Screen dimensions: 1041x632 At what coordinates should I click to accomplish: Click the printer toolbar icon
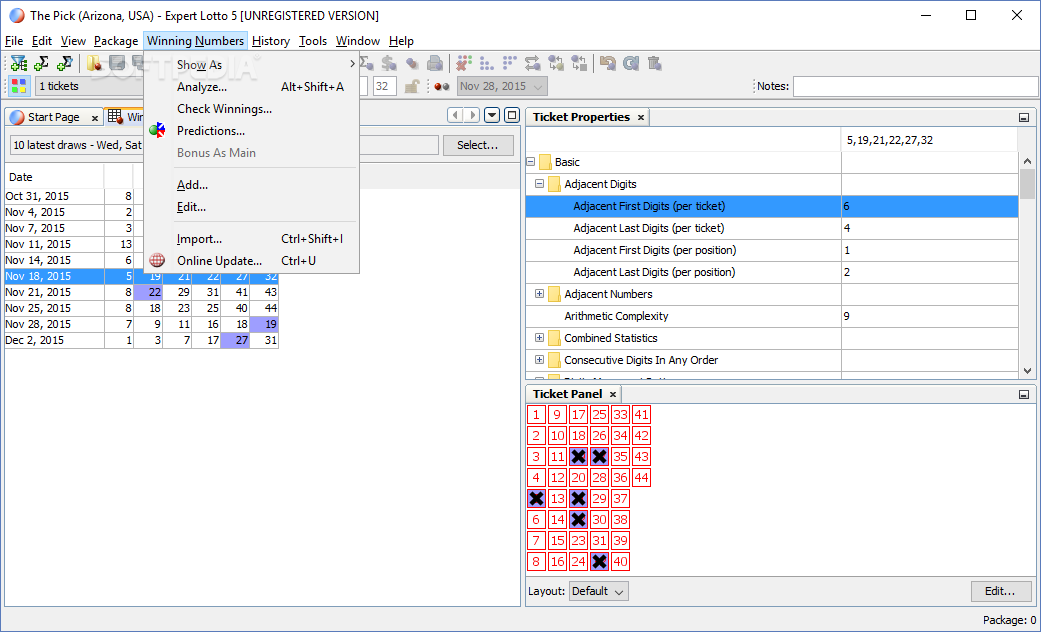(x=435, y=64)
